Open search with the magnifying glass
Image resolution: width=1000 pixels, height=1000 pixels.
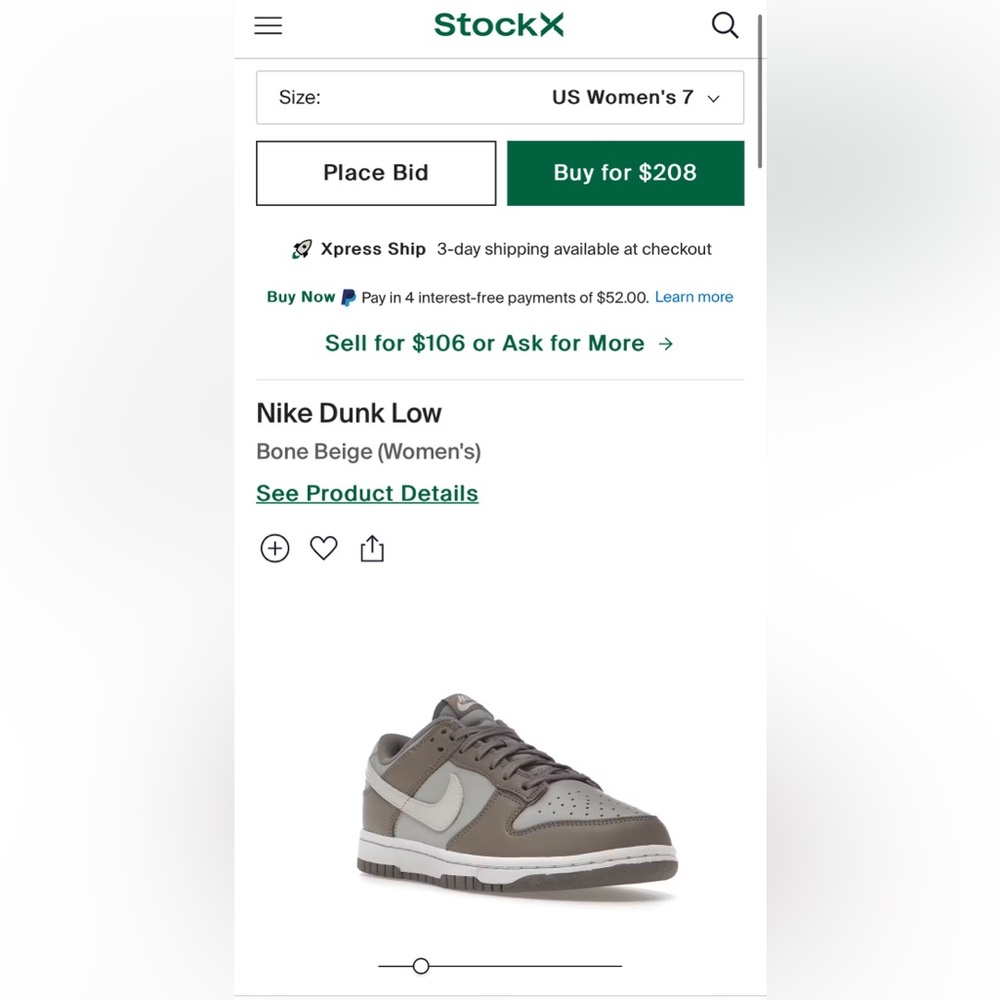[725, 25]
